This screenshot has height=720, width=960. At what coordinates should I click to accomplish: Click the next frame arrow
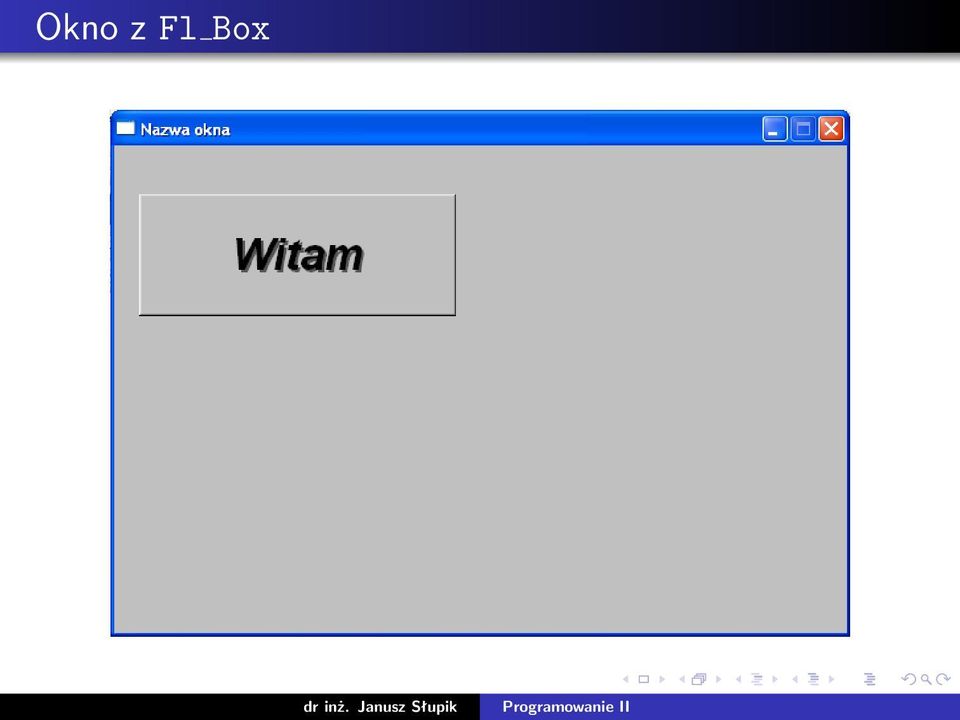tap(719, 679)
